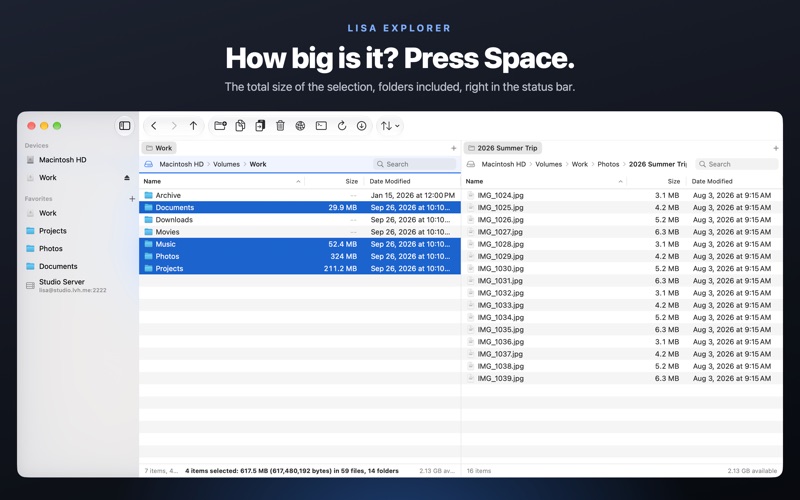Click the red close window button
This screenshot has width=800, height=500.
tap(31, 126)
